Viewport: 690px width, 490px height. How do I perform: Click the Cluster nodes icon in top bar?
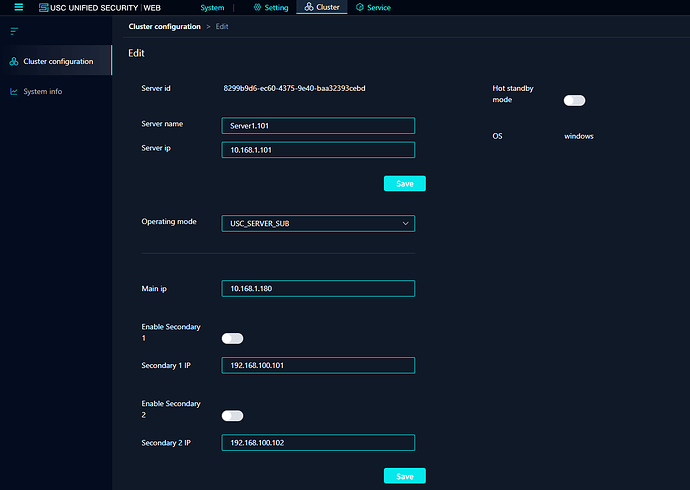309,7
